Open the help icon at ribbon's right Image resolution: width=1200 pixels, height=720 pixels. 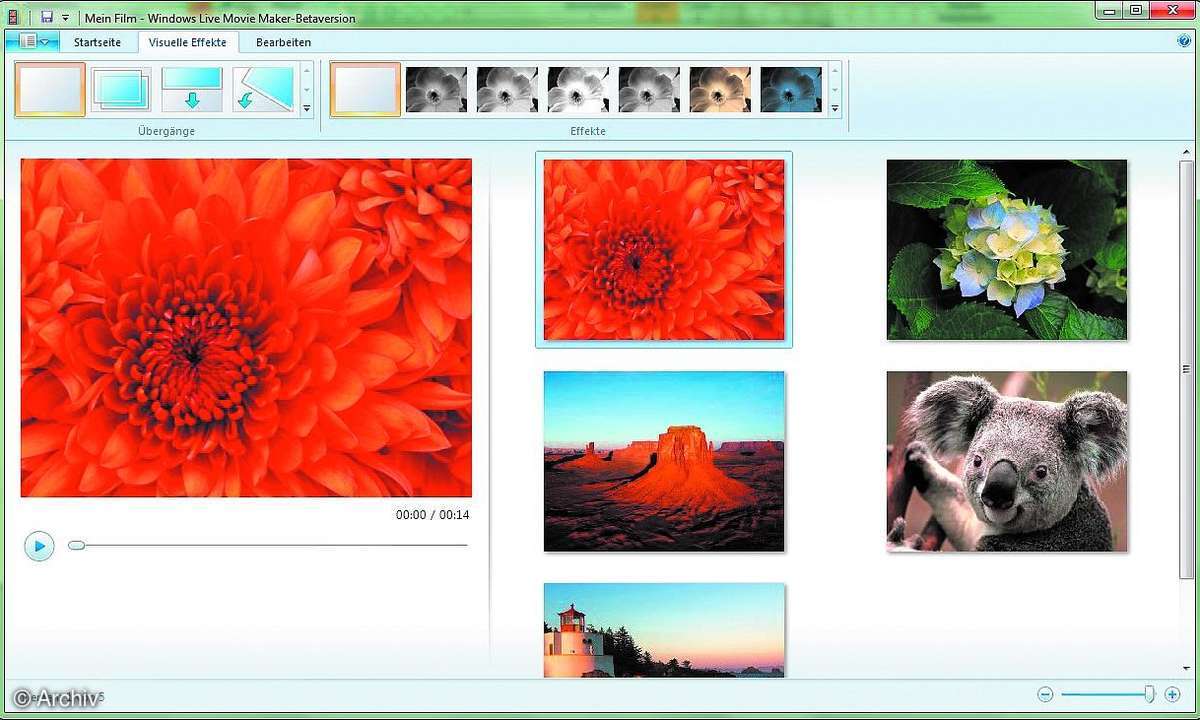pos(1184,41)
